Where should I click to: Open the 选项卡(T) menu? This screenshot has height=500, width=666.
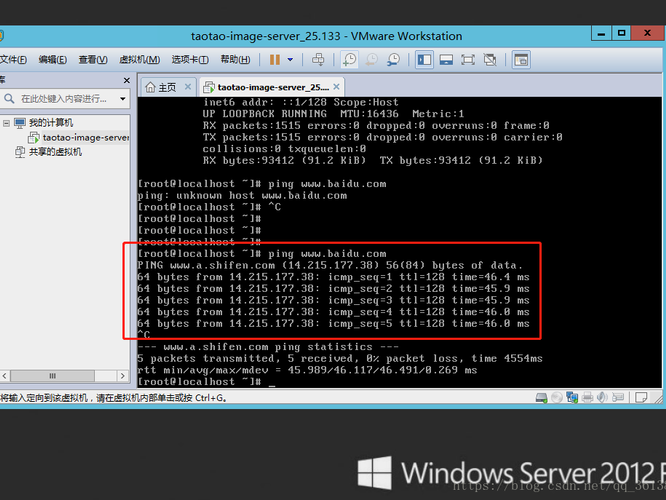pos(190,59)
